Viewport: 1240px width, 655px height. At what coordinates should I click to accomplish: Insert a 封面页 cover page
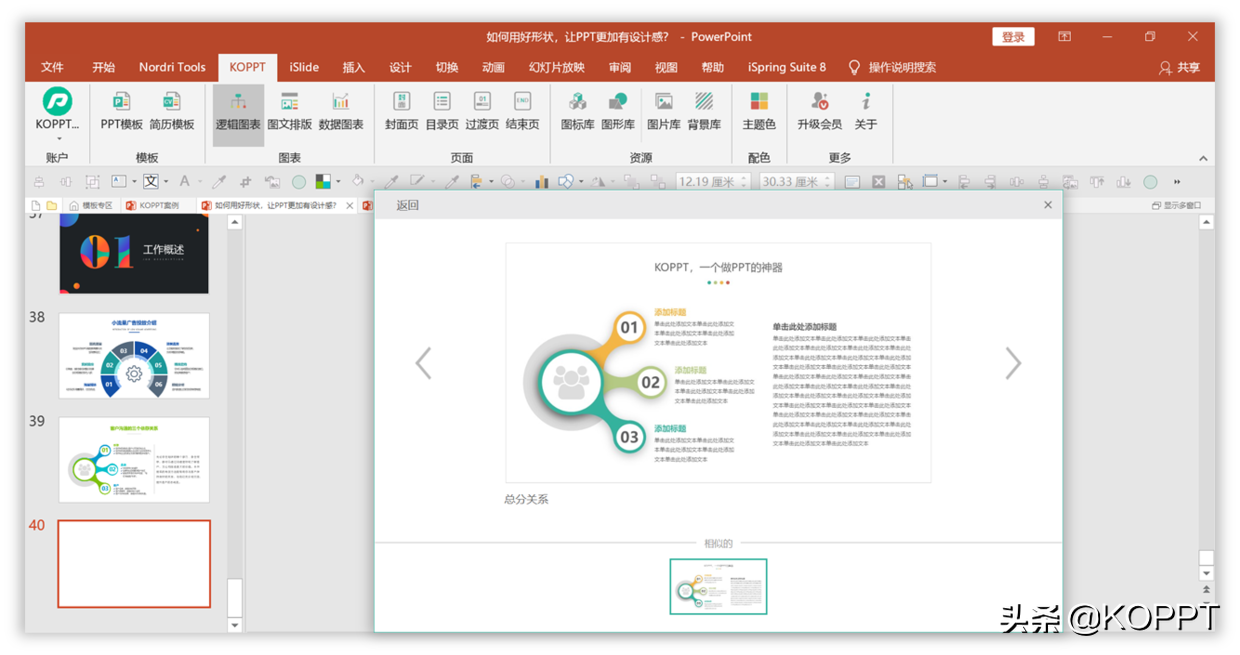(x=401, y=111)
